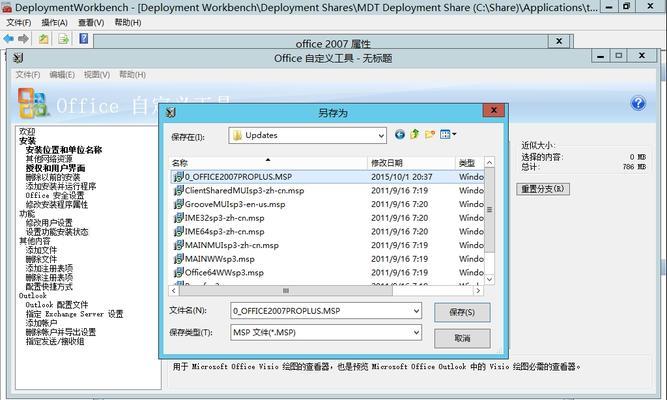Select 指定 Exchange Server 设置 tree item

coord(74,314)
